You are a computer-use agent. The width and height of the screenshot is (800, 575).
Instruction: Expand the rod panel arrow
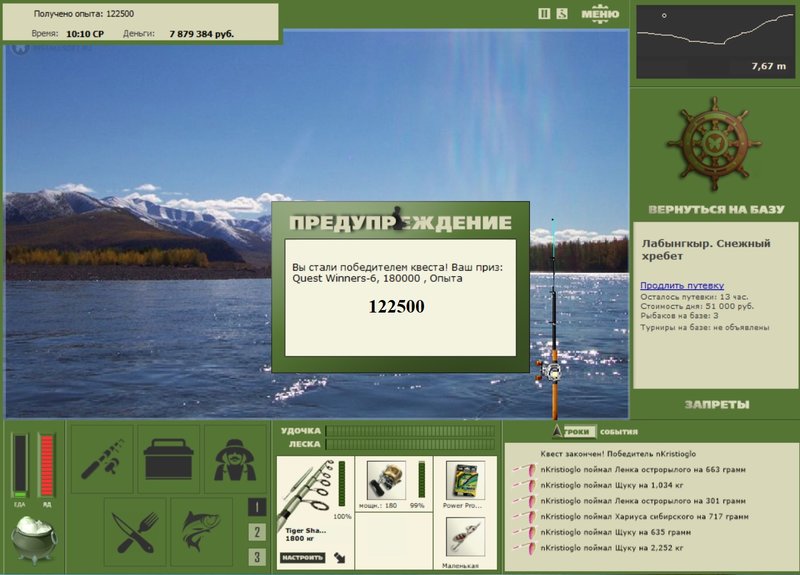point(340,558)
